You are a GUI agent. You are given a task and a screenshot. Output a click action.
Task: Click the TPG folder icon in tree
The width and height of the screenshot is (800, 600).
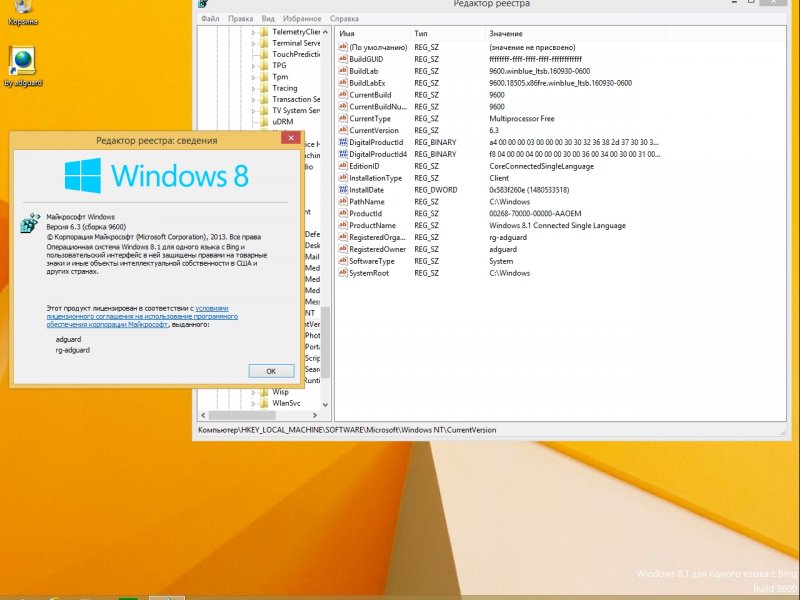264,65
